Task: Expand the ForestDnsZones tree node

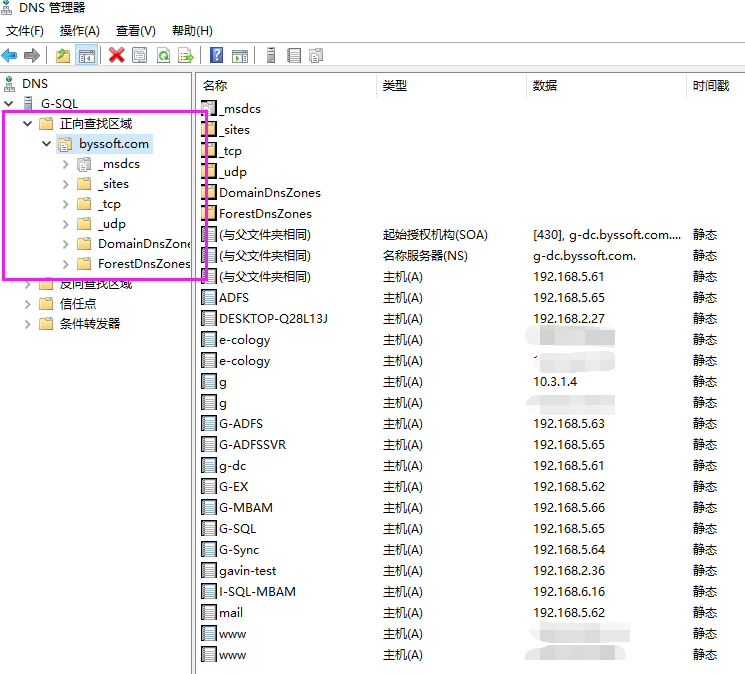Action: [66, 264]
